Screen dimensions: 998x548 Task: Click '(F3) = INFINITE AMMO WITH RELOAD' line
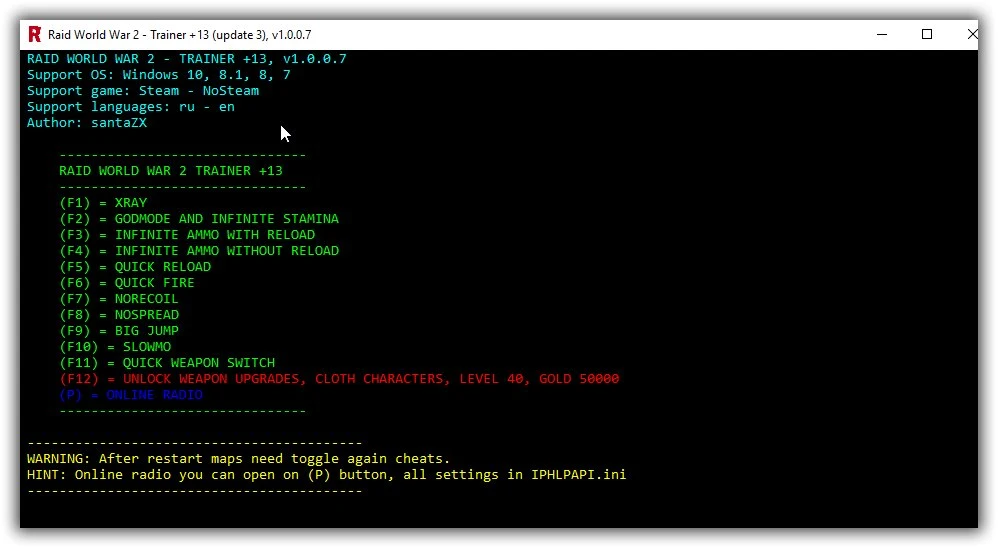[187, 234]
